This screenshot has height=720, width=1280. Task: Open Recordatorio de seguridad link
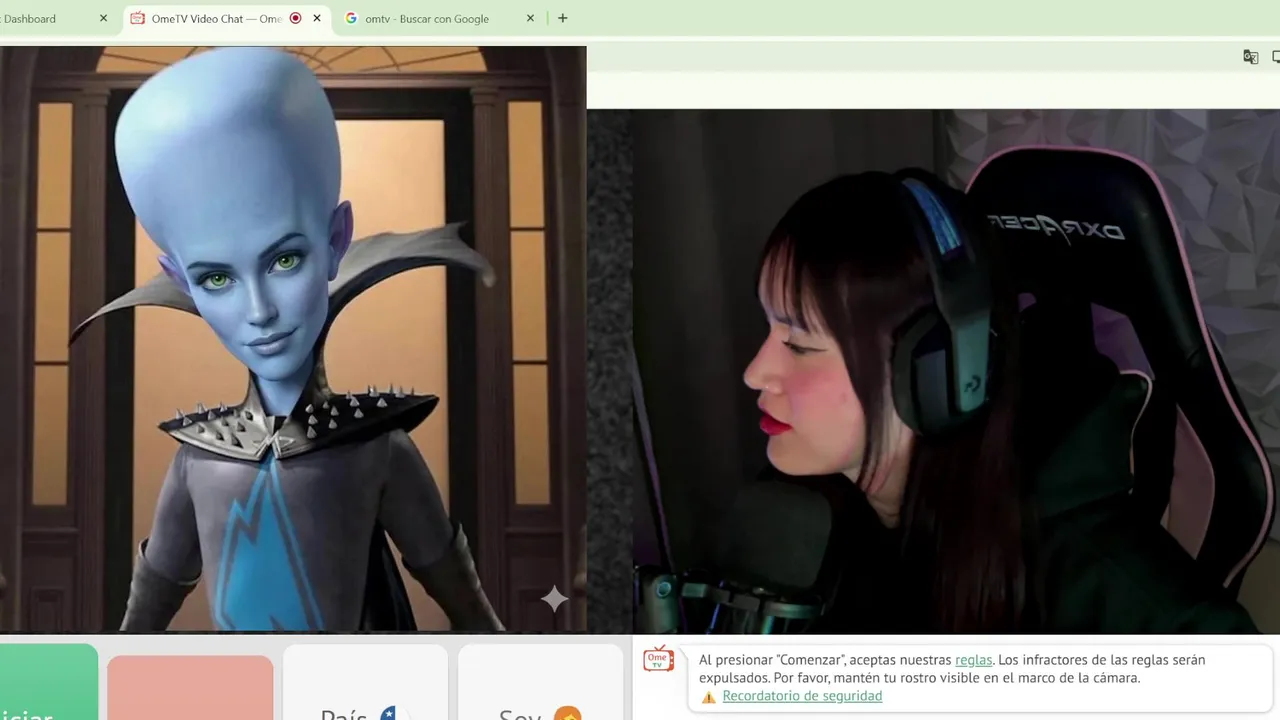pyautogui.click(x=802, y=696)
